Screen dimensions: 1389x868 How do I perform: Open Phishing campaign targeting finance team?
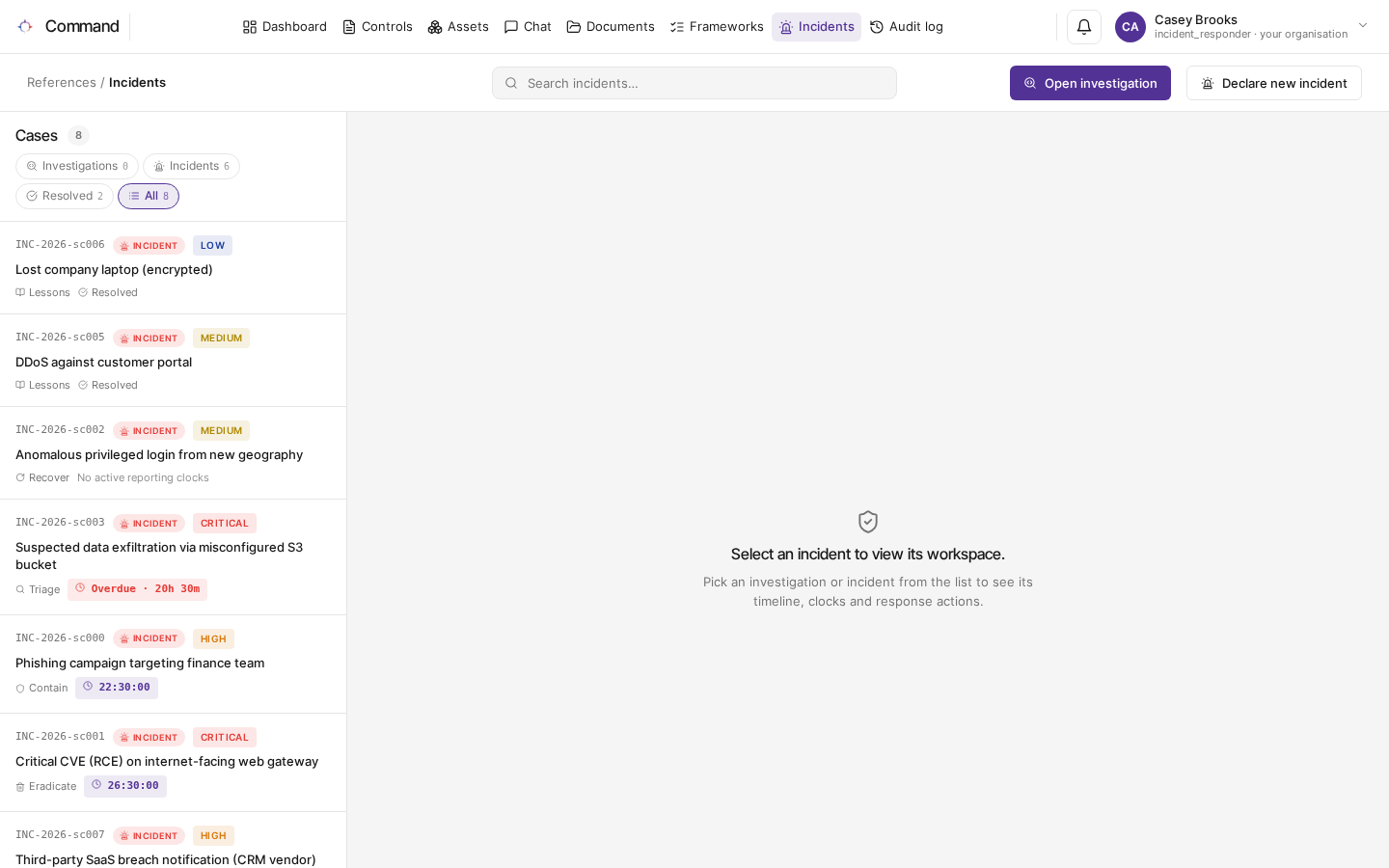coord(173,665)
